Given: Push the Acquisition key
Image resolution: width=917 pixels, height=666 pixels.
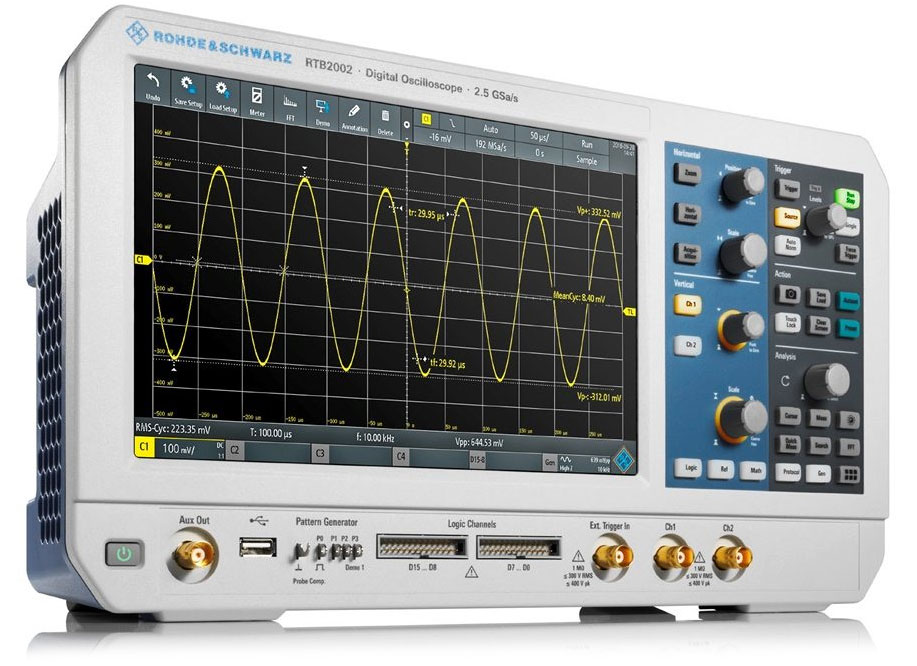Looking at the screenshot, I should point(688,252).
